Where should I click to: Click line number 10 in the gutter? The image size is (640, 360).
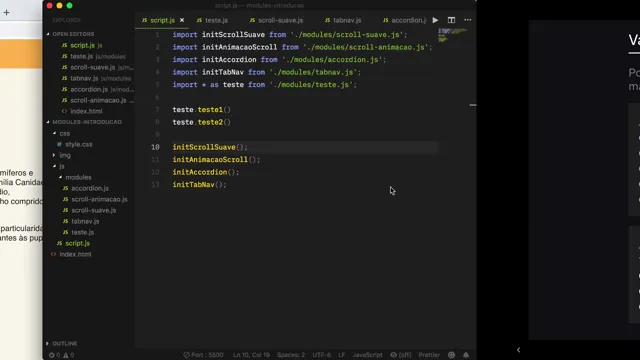(155, 147)
